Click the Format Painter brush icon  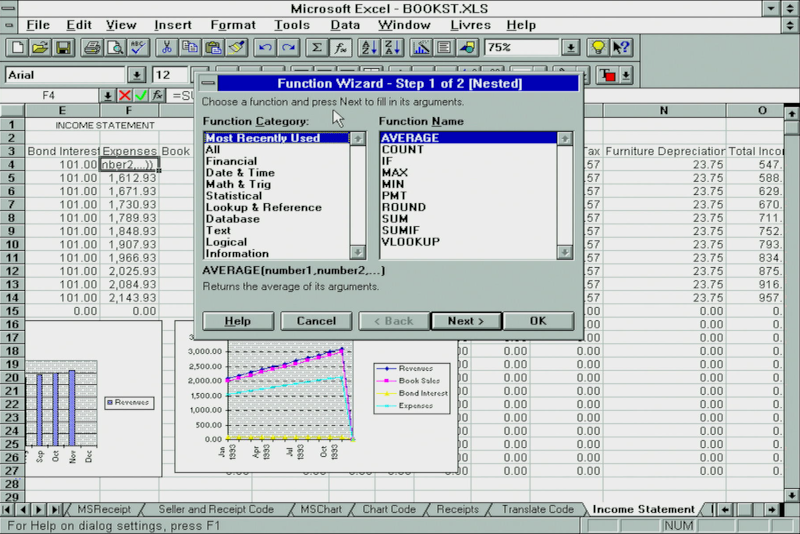click(x=237, y=47)
